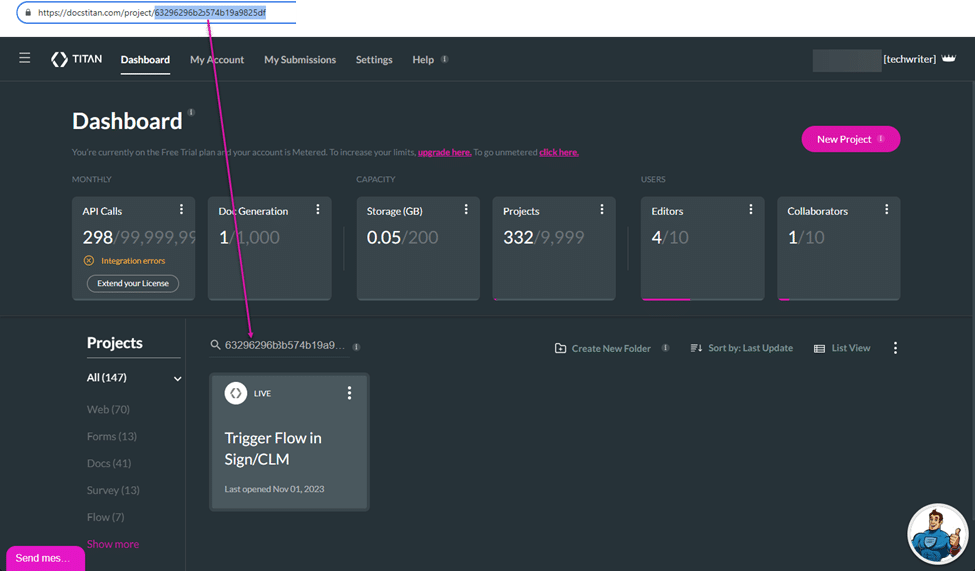The width and height of the screenshot is (975, 571).
Task: Click info icon beside Create New Folder
Action: click(665, 348)
